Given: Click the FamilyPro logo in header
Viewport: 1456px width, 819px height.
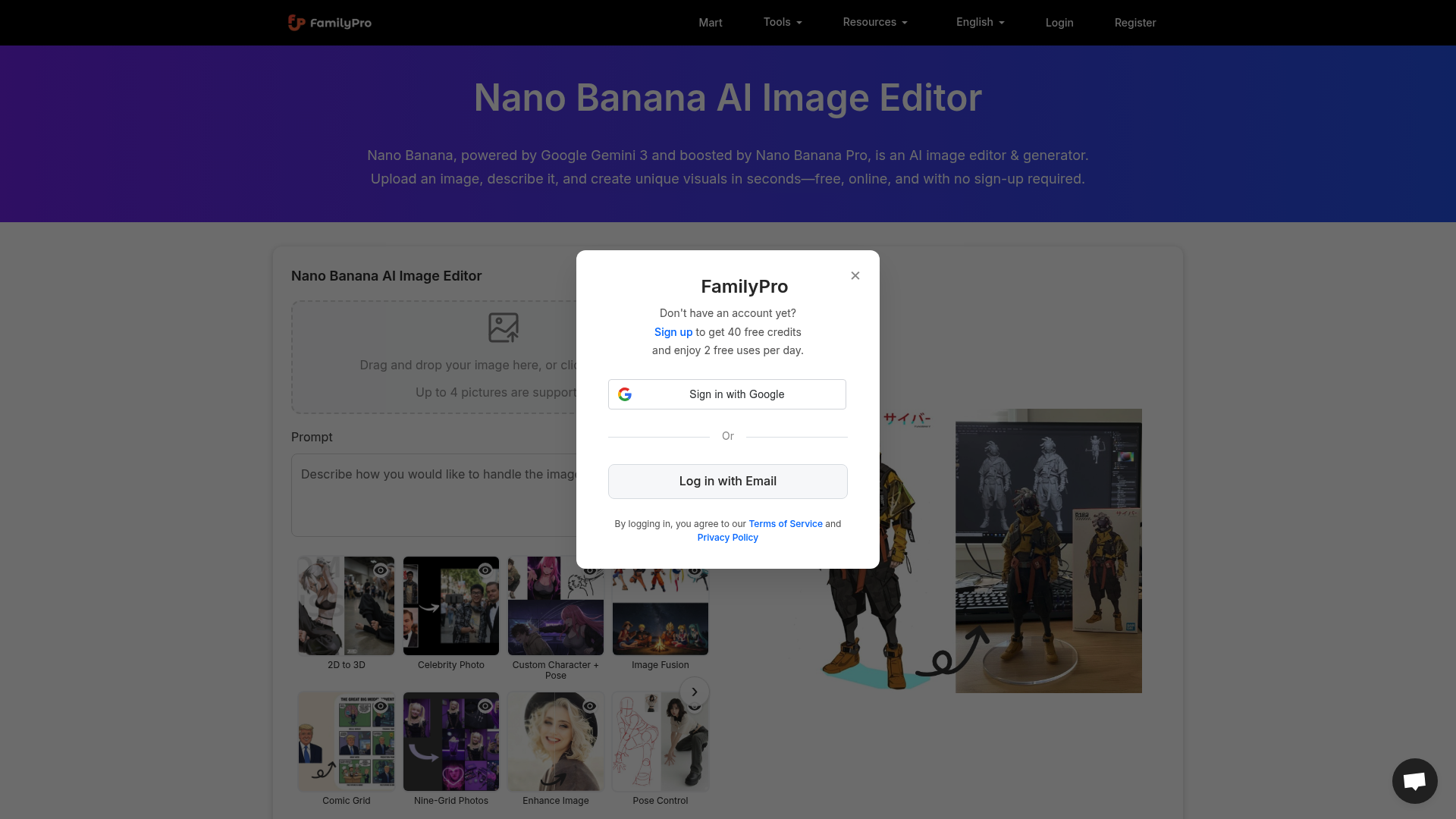Looking at the screenshot, I should 330,23.
